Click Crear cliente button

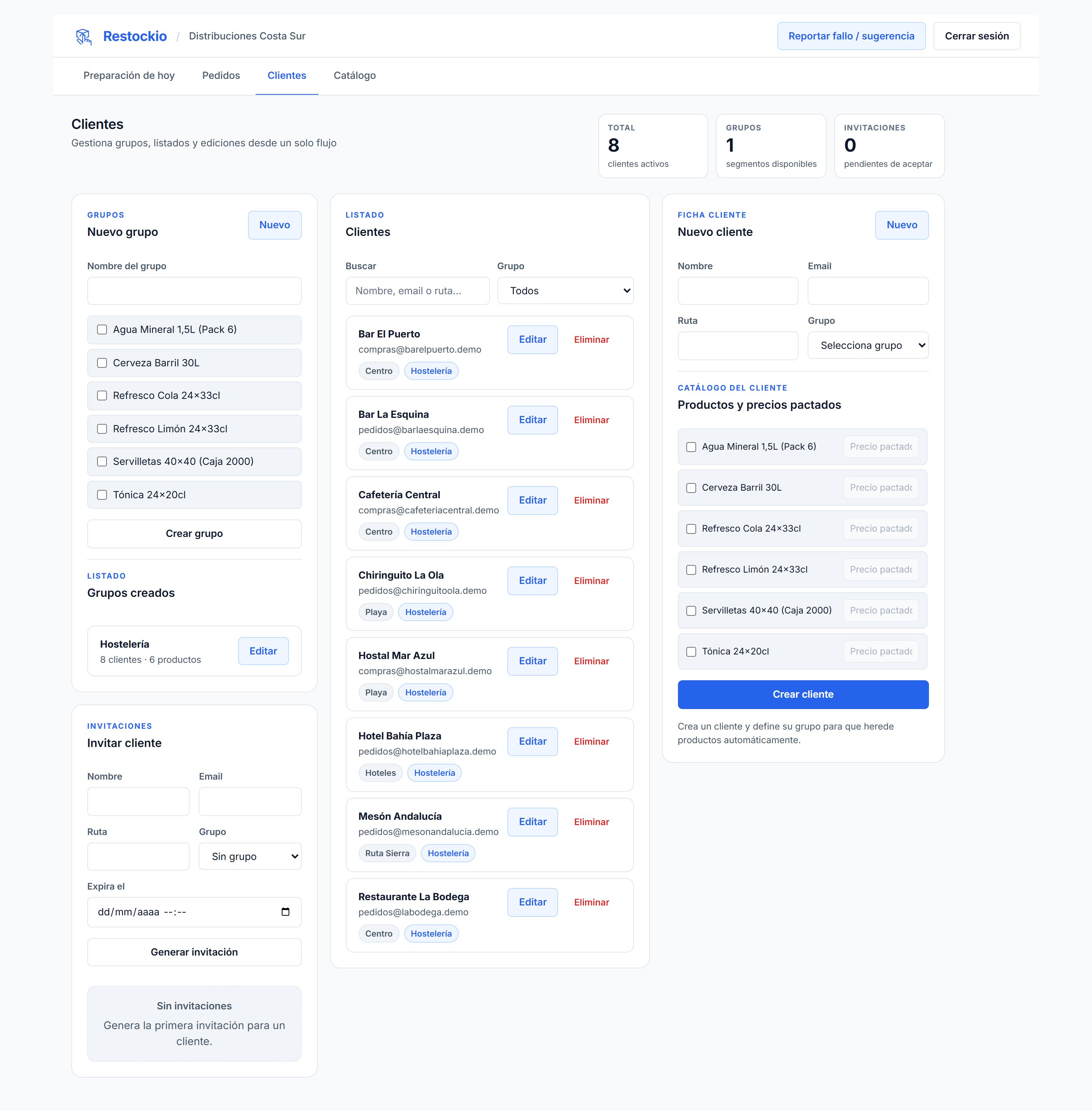[x=802, y=694]
